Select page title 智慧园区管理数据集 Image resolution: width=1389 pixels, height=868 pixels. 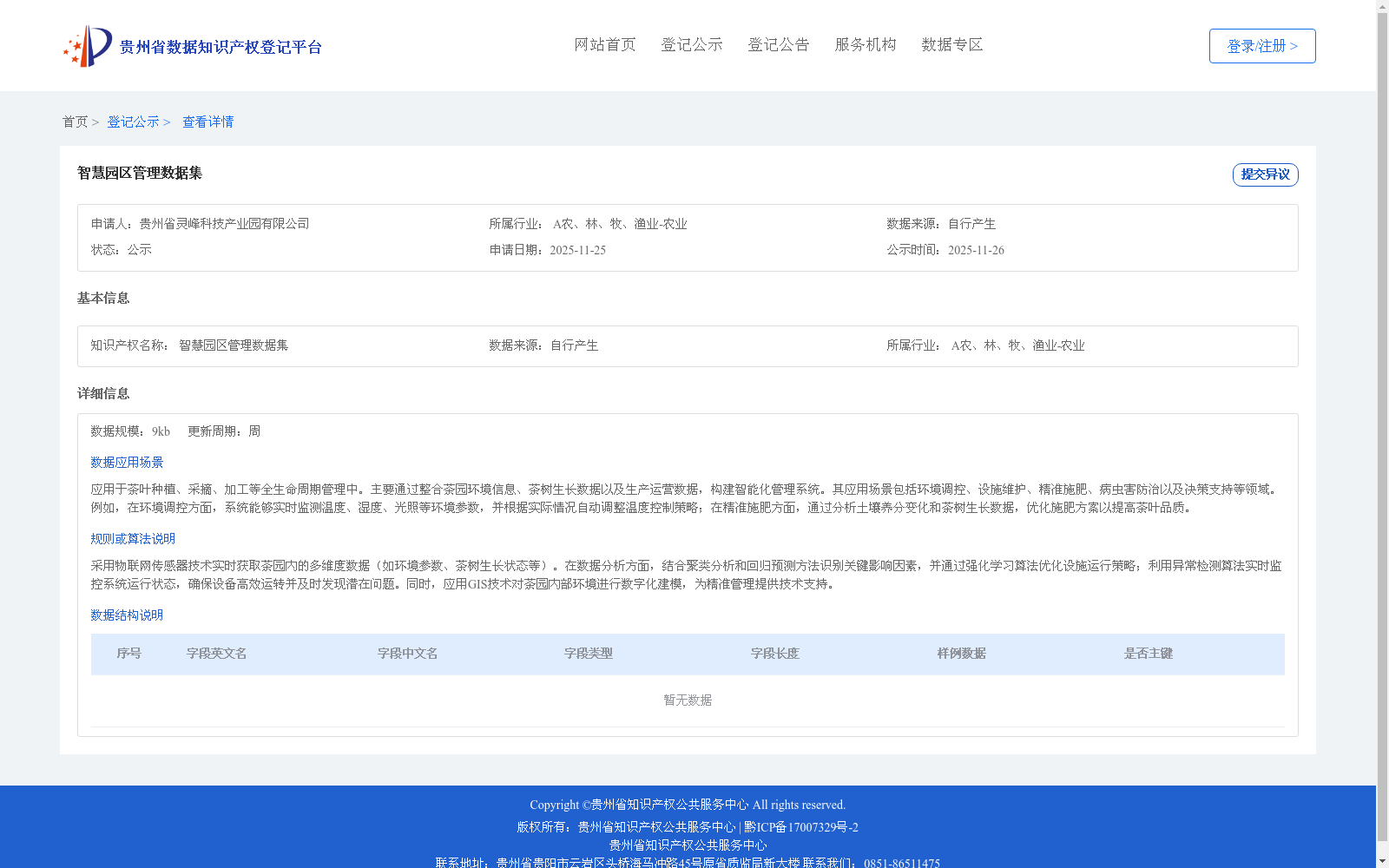[x=140, y=174]
